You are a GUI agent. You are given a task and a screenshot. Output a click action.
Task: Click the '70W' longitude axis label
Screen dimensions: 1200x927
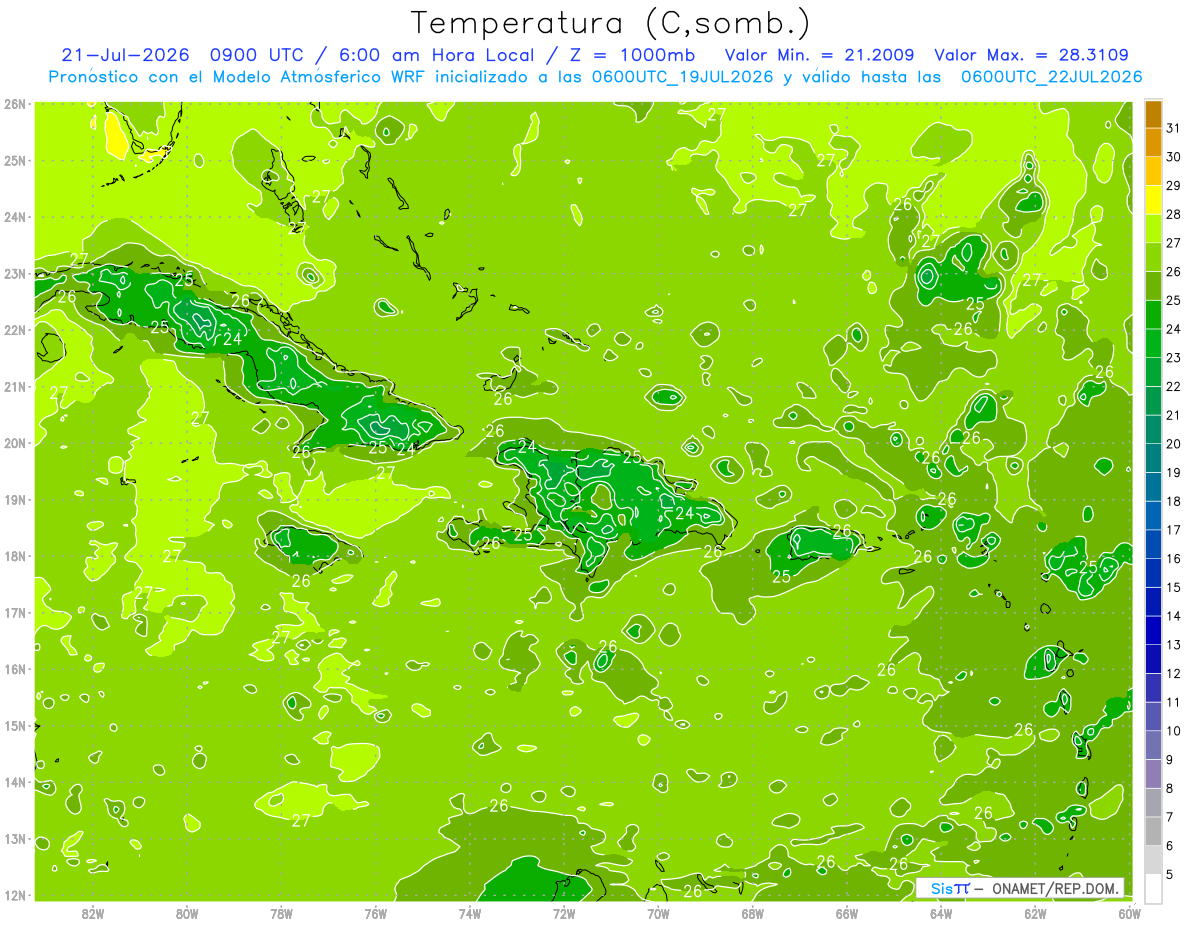coord(658,914)
